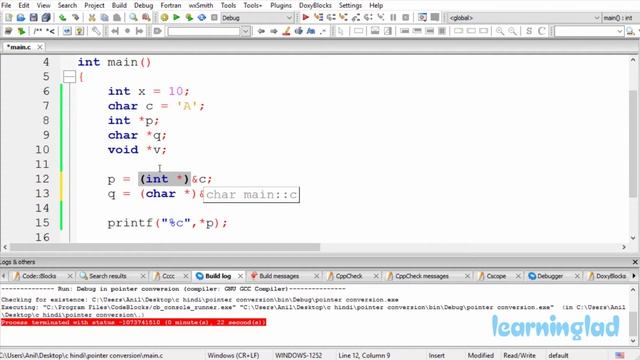Click the editor horizontal scrollbar thumb
This screenshot has width=640, height=360.
[165, 247]
